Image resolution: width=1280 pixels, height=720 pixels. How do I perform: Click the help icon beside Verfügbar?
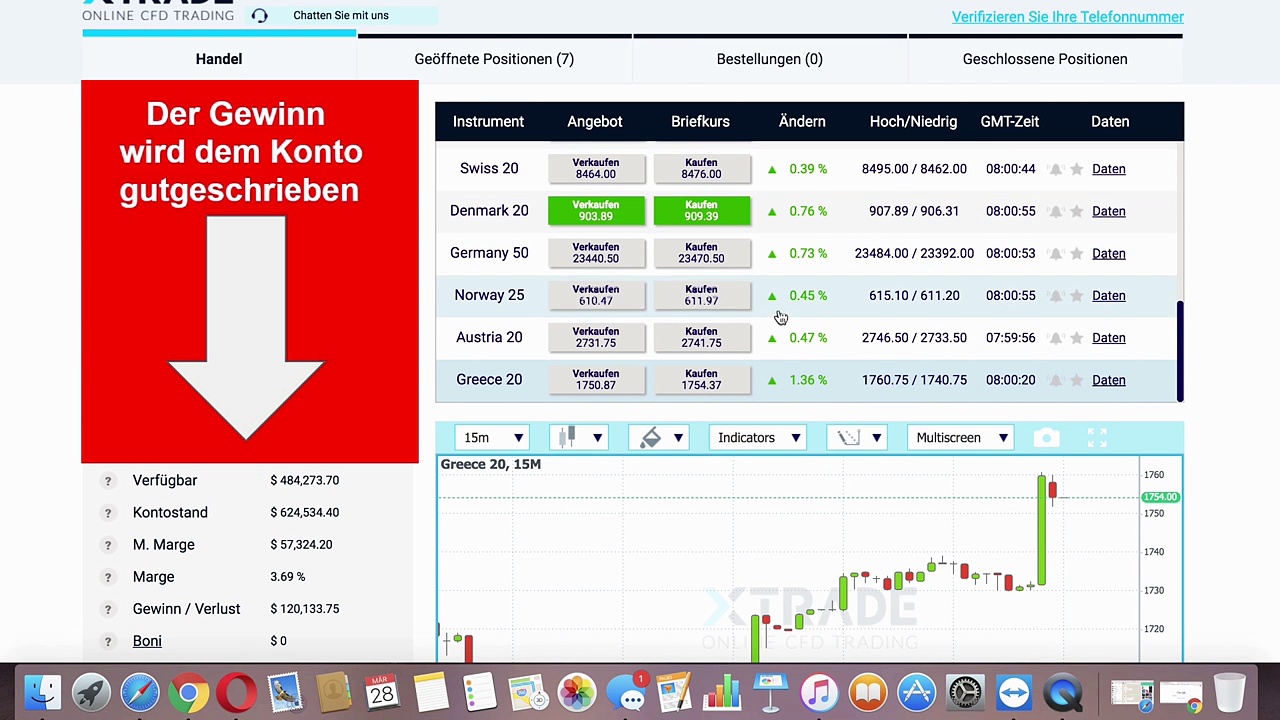108,481
